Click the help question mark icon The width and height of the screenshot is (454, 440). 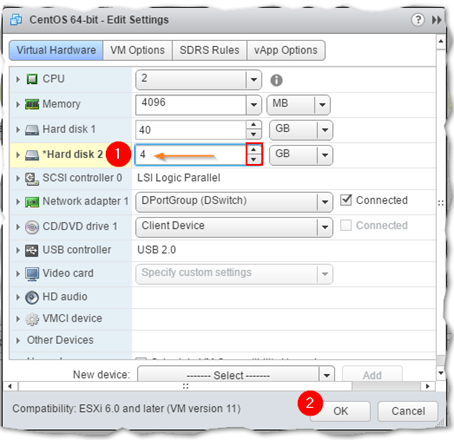click(418, 20)
